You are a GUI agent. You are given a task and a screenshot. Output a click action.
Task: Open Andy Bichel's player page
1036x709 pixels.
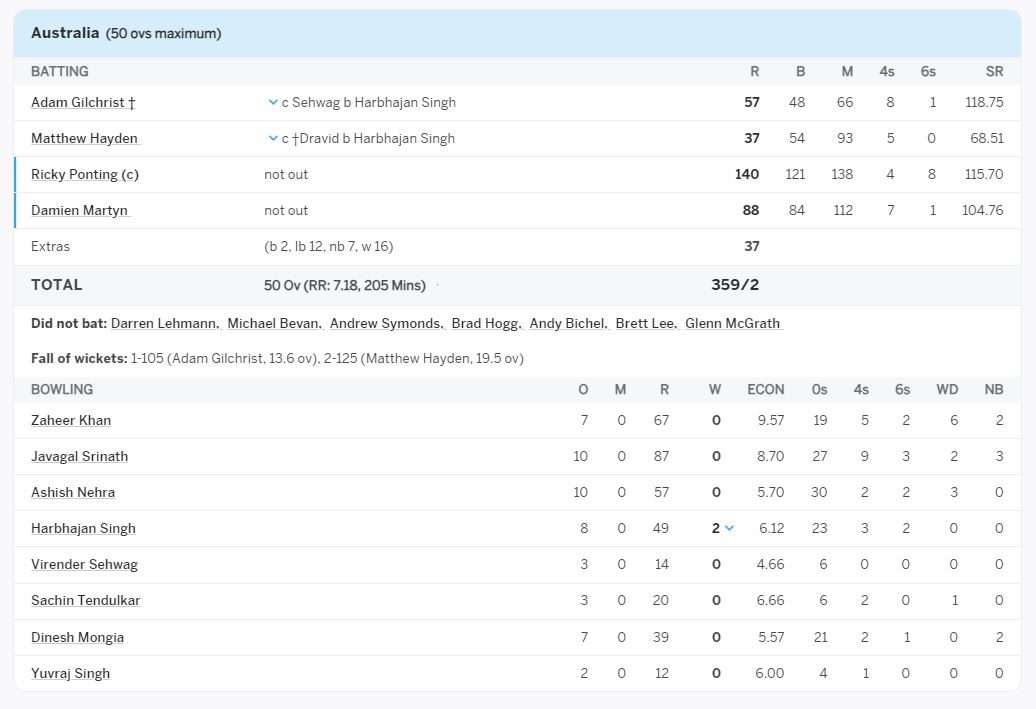(x=567, y=323)
